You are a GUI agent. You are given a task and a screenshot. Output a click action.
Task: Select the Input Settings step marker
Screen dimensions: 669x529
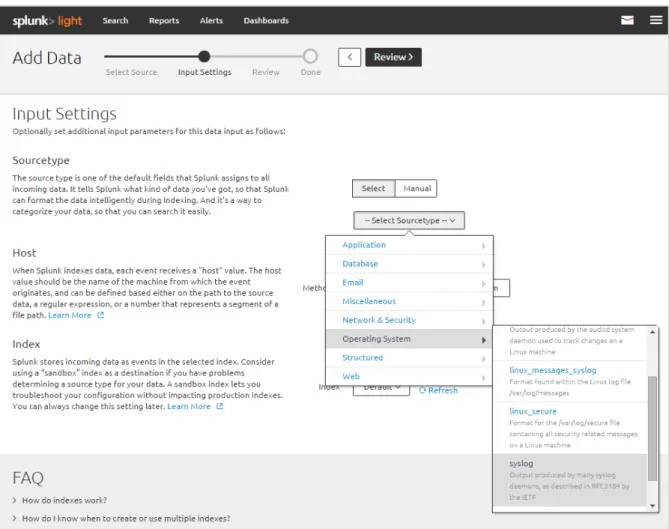tap(204, 56)
